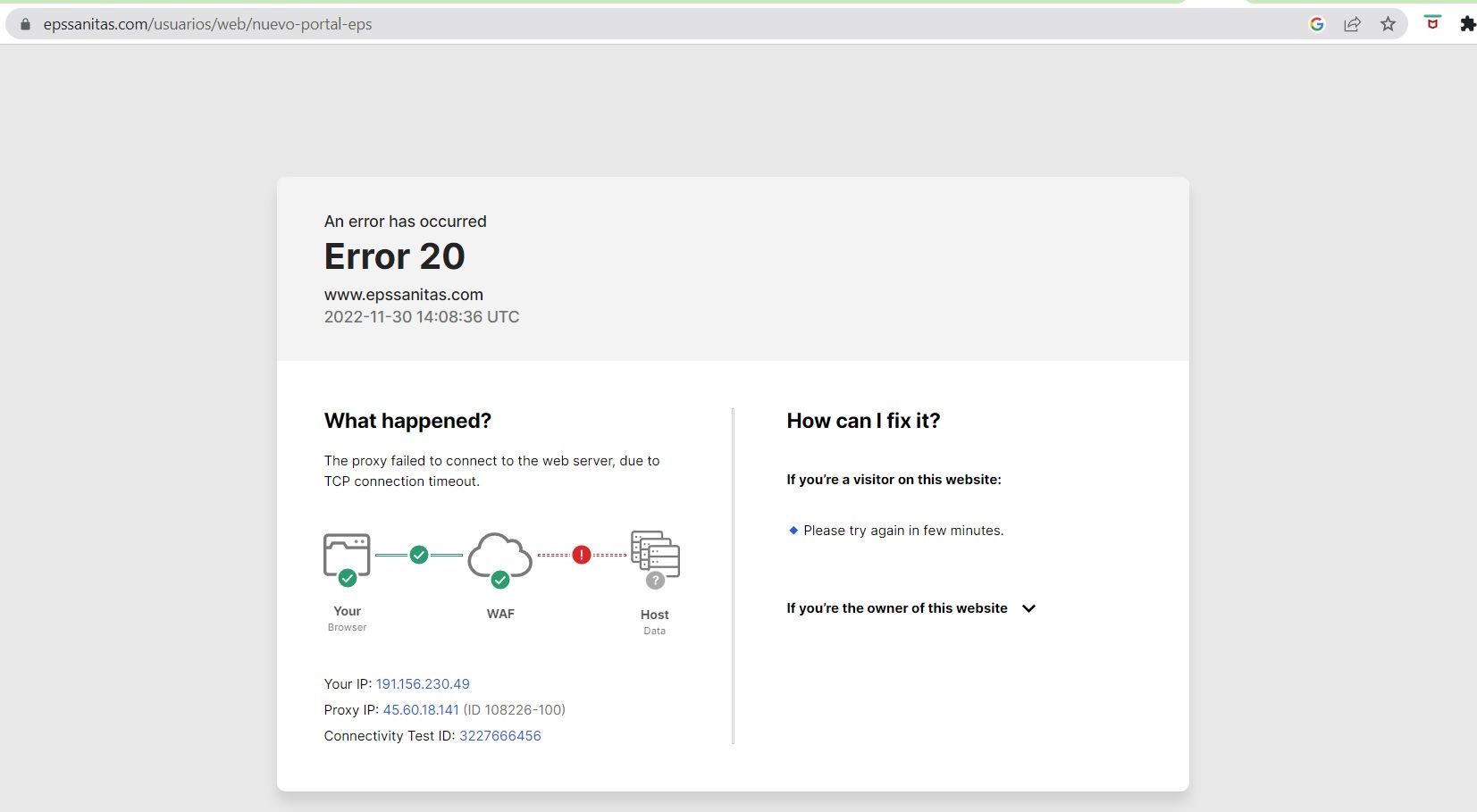This screenshot has width=1477, height=812.
Task: Click the Your Browser window icon
Action: (347, 559)
